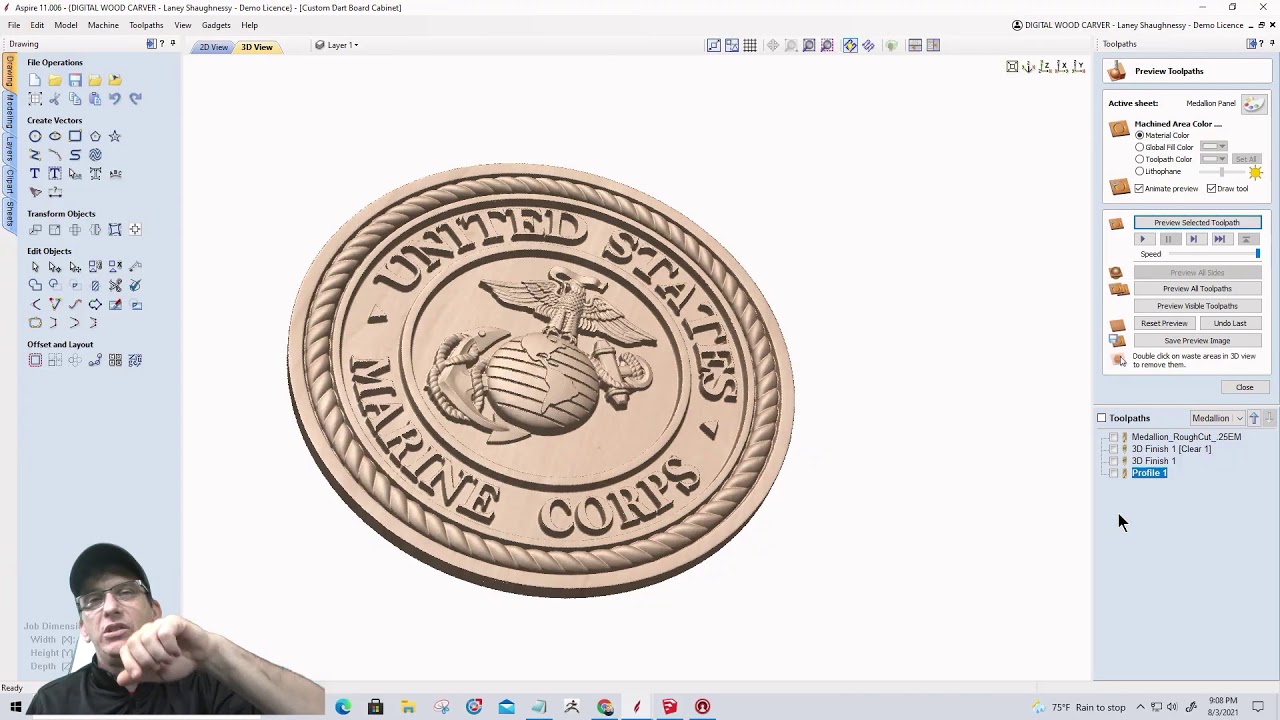This screenshot has width=1280, height=720.
Task: Open the Node Editing tool
Action: point(55,267)
